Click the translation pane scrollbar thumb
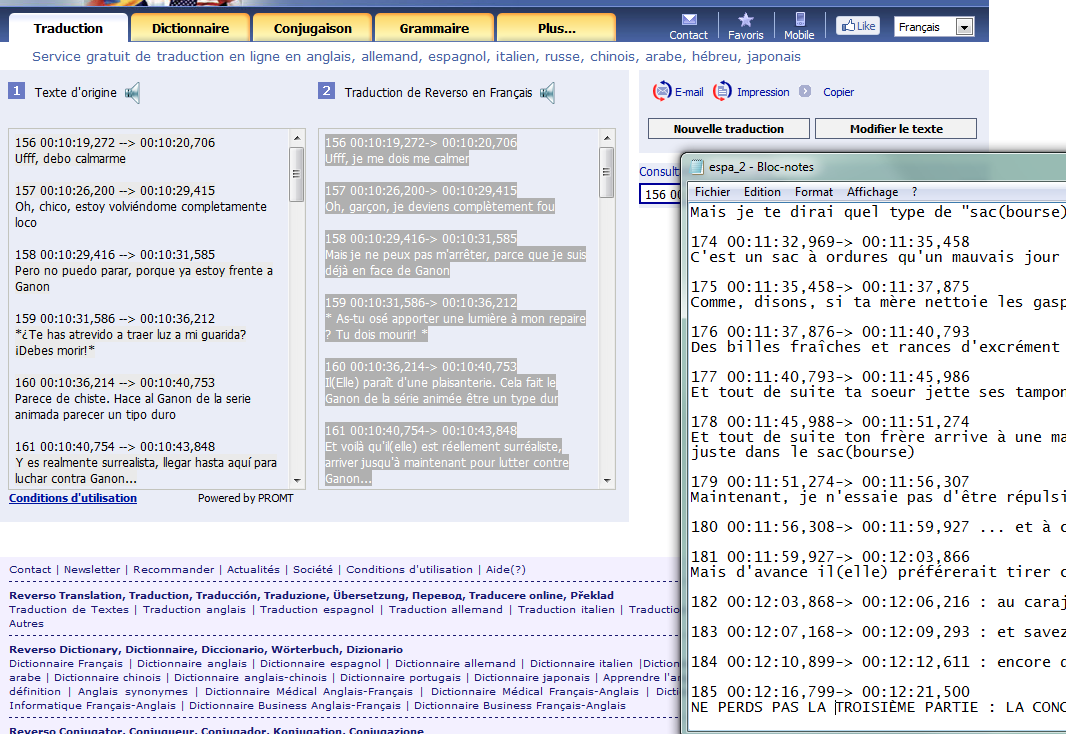This screenshot has width=1066, height=734. point(606,172)
